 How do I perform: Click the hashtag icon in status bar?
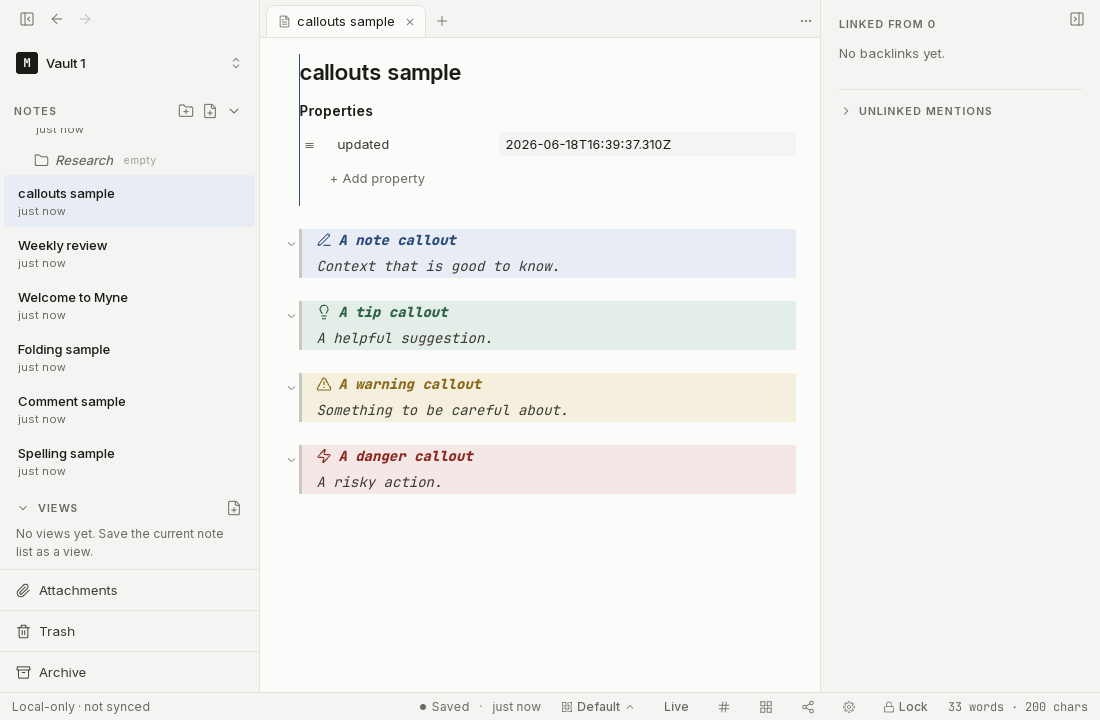click(724, 707)
